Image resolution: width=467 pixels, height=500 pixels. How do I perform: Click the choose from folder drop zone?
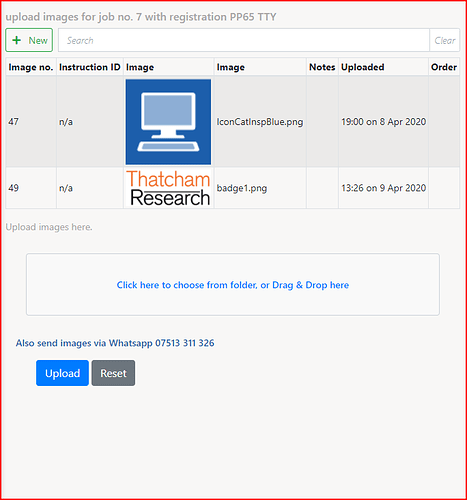coord(233,285)
